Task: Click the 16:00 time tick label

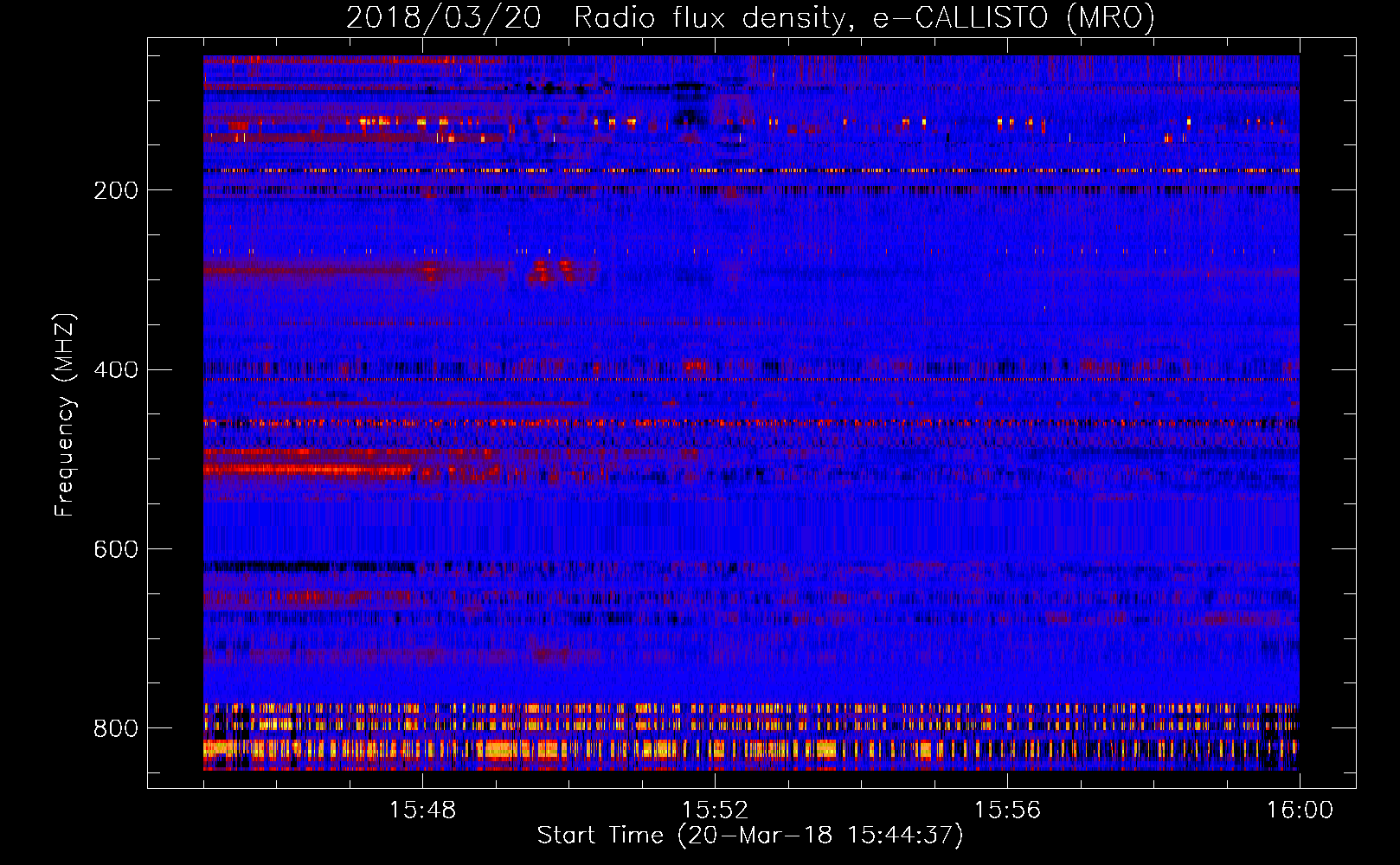Action: (1300, 811)
